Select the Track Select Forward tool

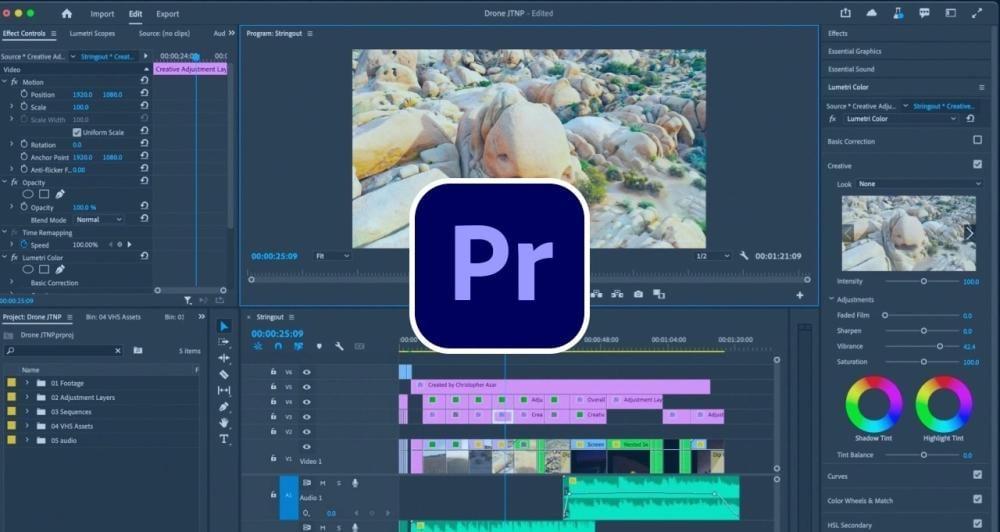(x=224, y=342)
